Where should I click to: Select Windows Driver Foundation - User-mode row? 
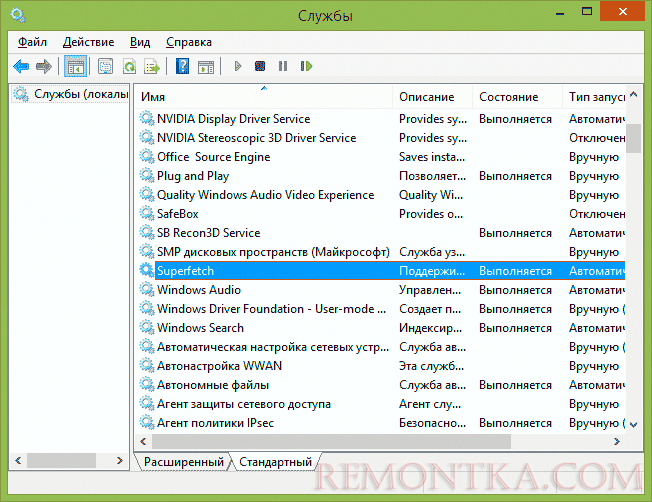point(380,309)
